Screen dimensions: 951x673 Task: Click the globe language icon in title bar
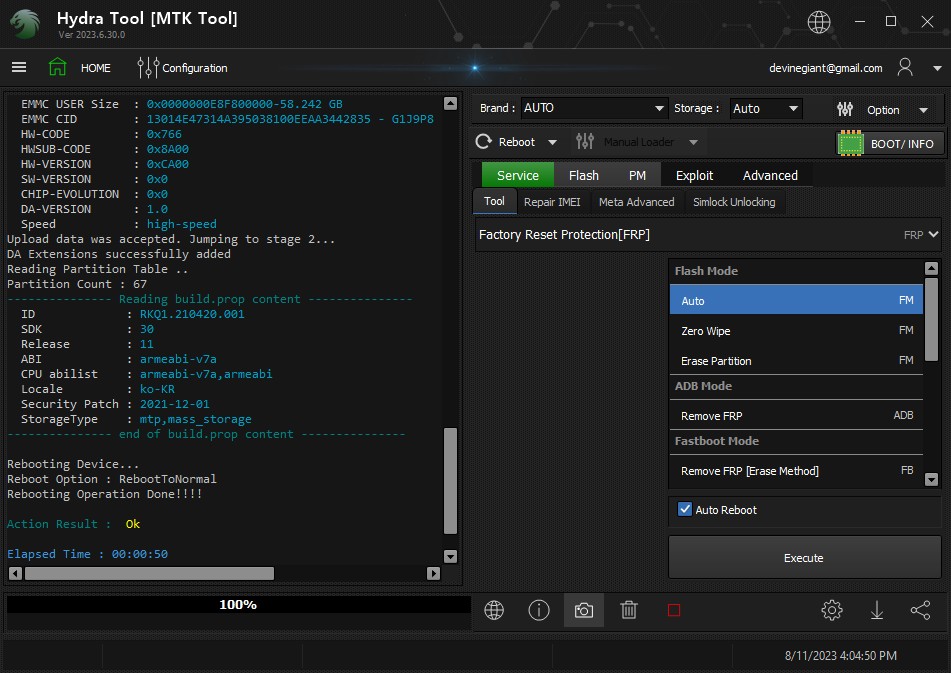818,22
